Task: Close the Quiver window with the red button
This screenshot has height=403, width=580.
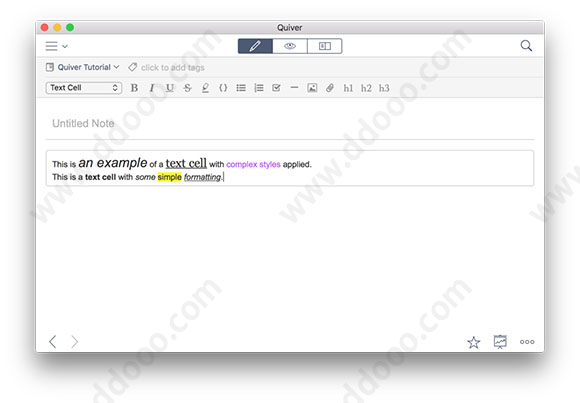Action: 45,27
